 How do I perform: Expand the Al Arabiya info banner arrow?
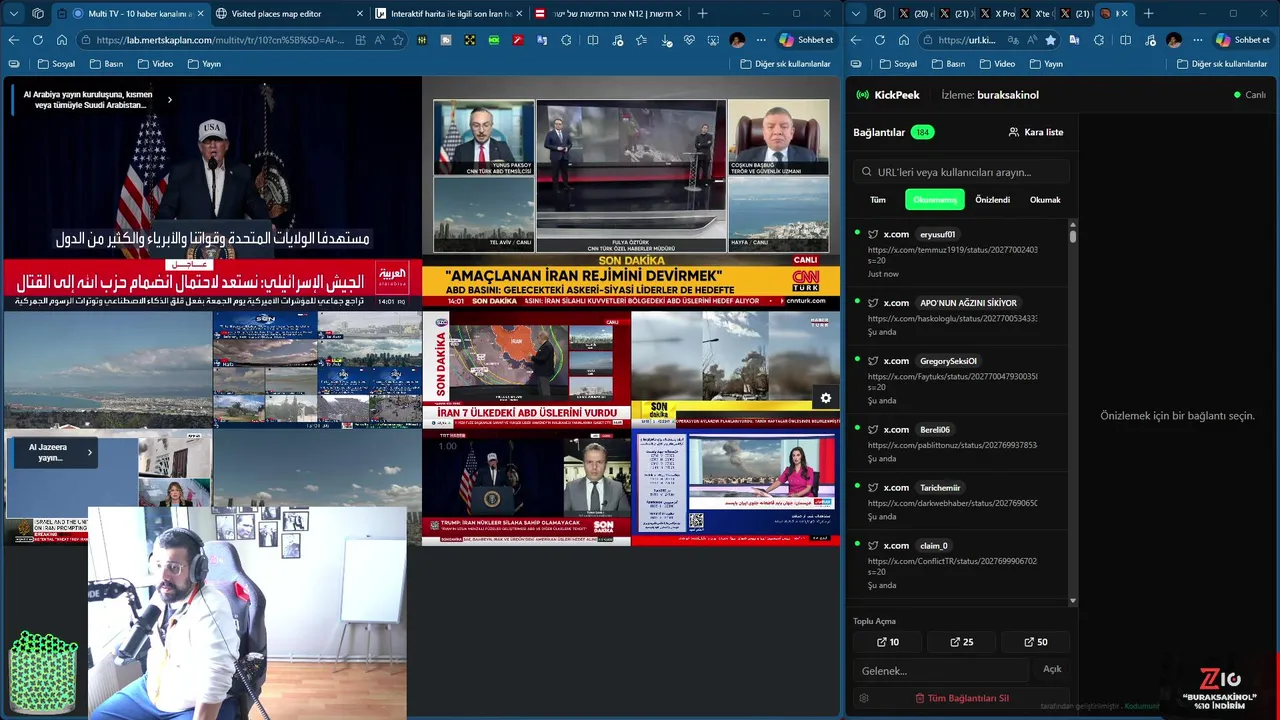point(169,99)
